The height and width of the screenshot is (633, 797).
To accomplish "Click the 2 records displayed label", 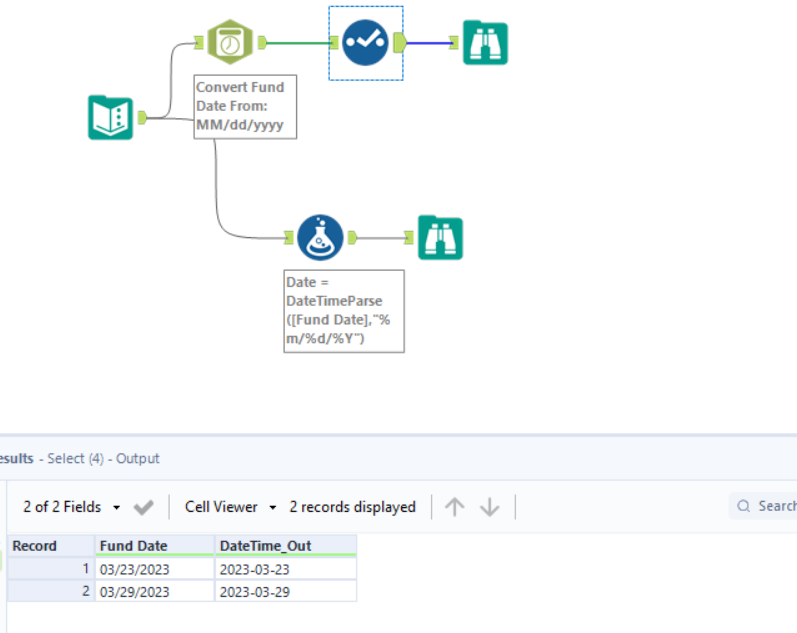I will tap(353, 507).
